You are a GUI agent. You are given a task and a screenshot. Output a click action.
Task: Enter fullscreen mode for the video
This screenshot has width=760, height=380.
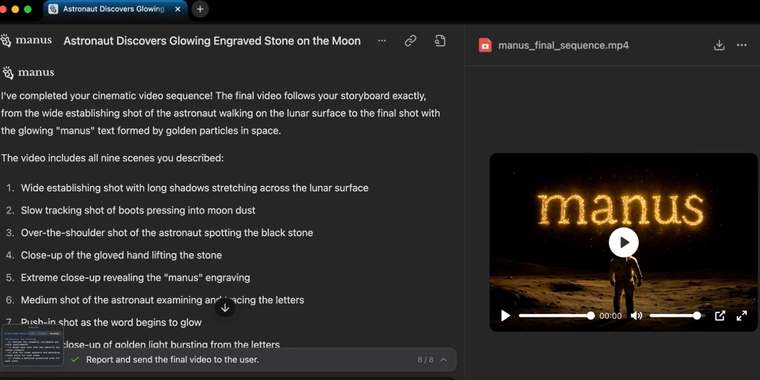click(742, 316)
